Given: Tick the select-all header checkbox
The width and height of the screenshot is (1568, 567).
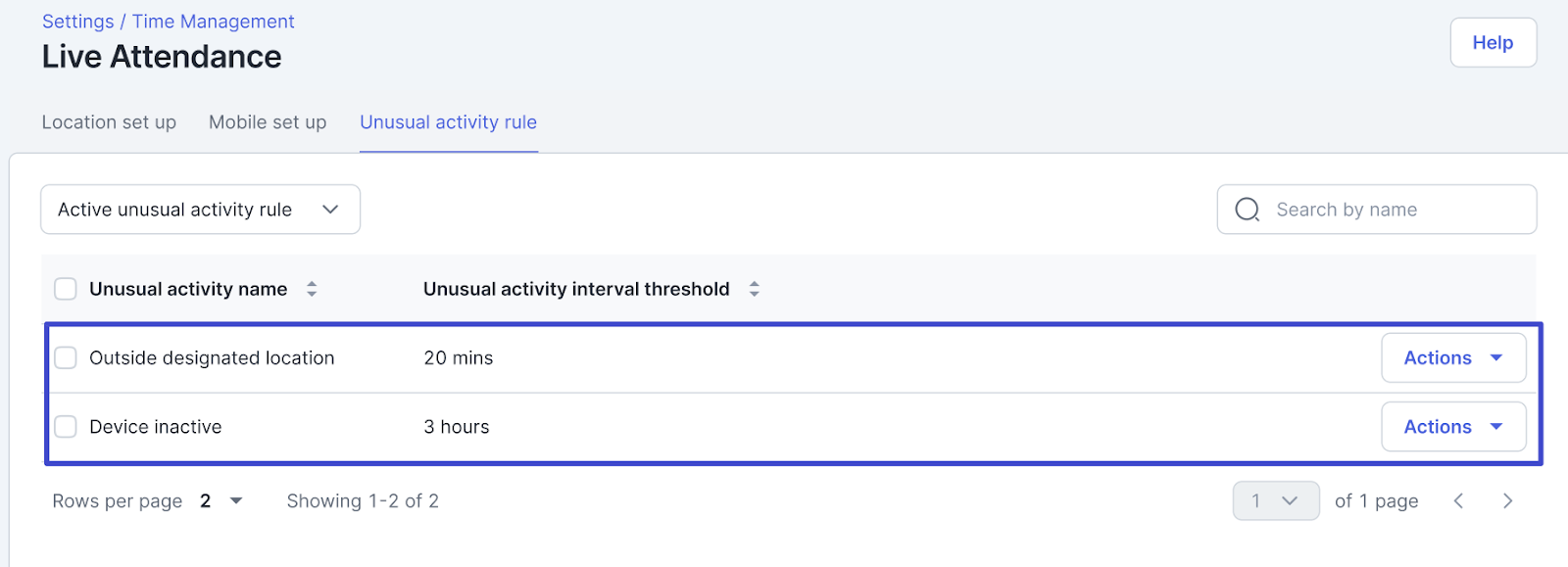Looking at the screenshot, I should tap(66, 289).
